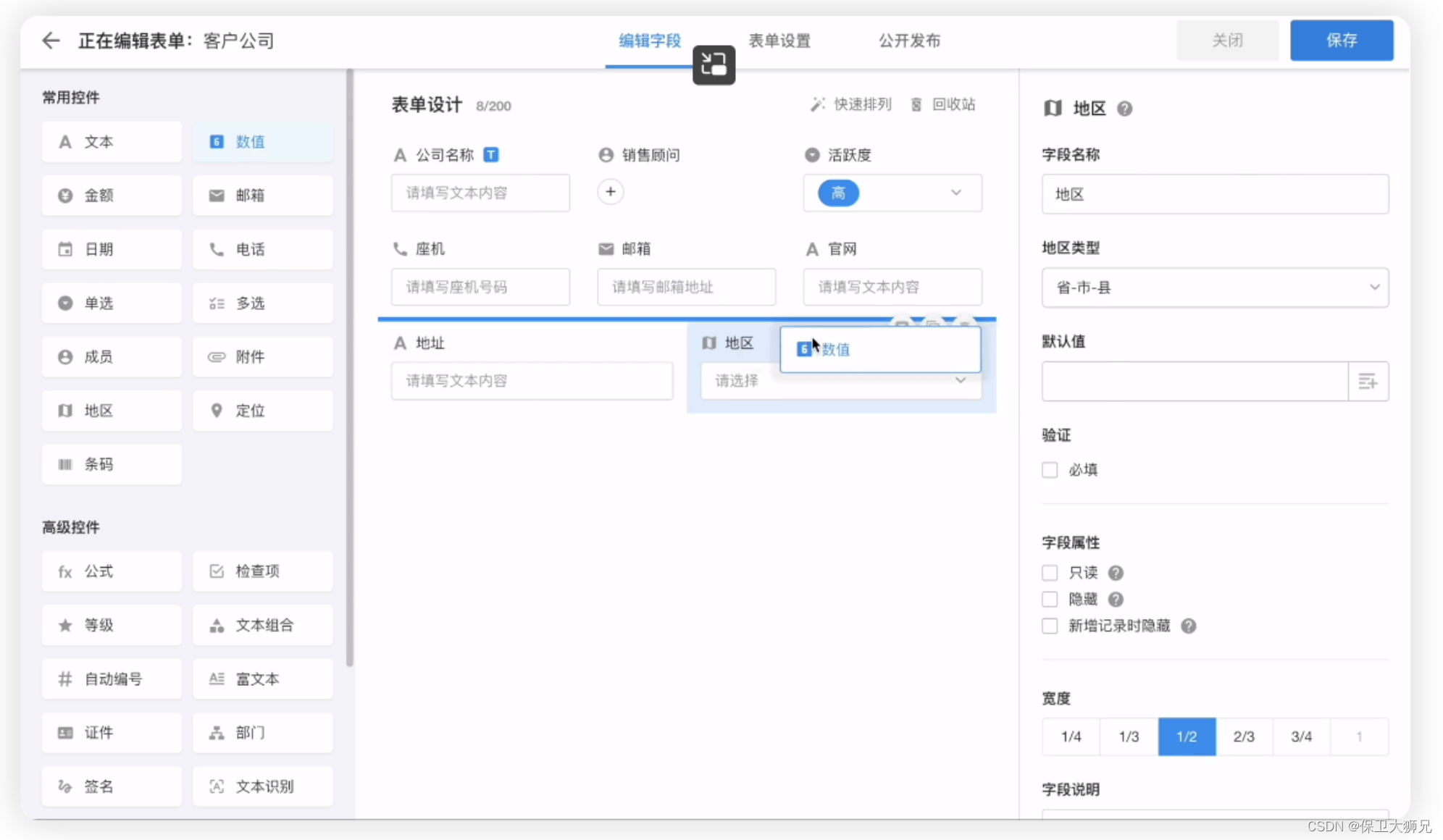Click the plus icon under 销售顾问

611,192
